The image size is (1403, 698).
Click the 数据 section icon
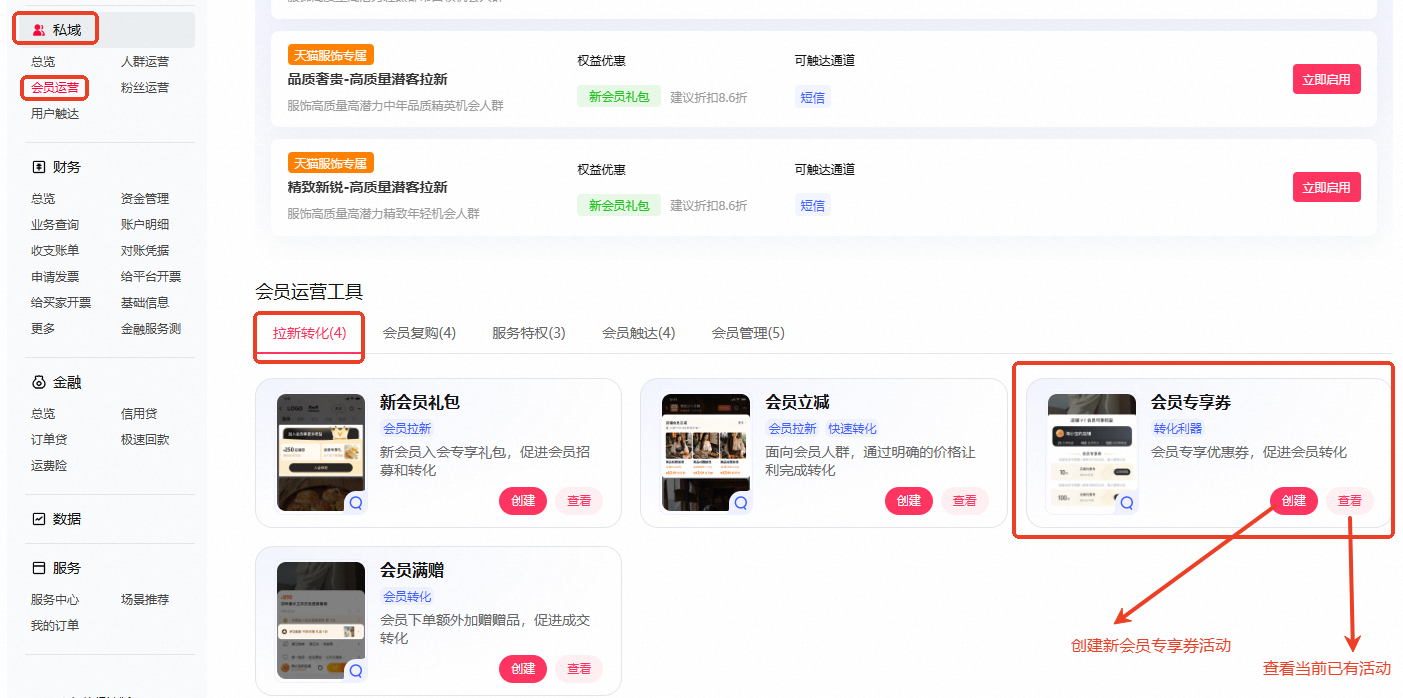point(39,519)
